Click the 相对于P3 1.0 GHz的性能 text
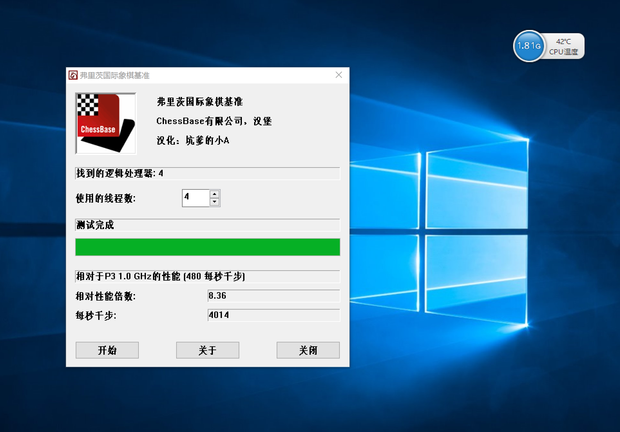Screen dimensions: 620x432 point(161,276)
